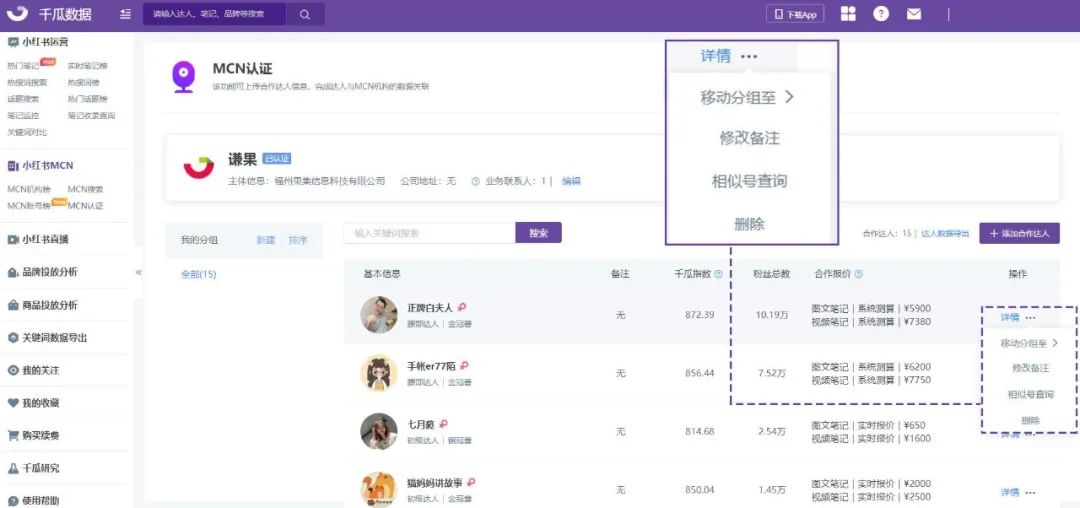Click help icon beside 千瓜指数 column header
Image resolution: width=1080 pixels, height=508 pixels.
718,274
